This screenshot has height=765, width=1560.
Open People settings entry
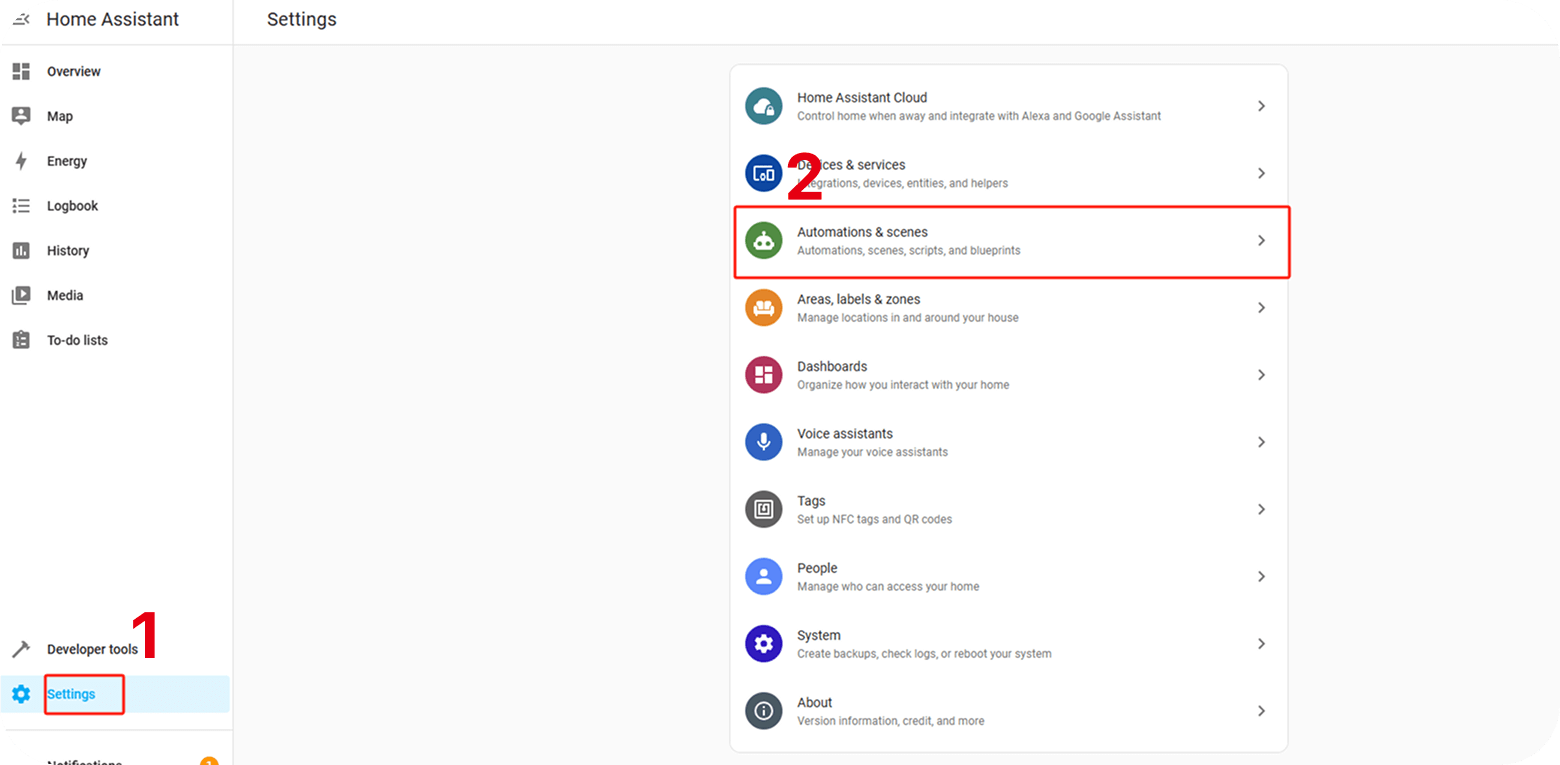[1009, 576]
